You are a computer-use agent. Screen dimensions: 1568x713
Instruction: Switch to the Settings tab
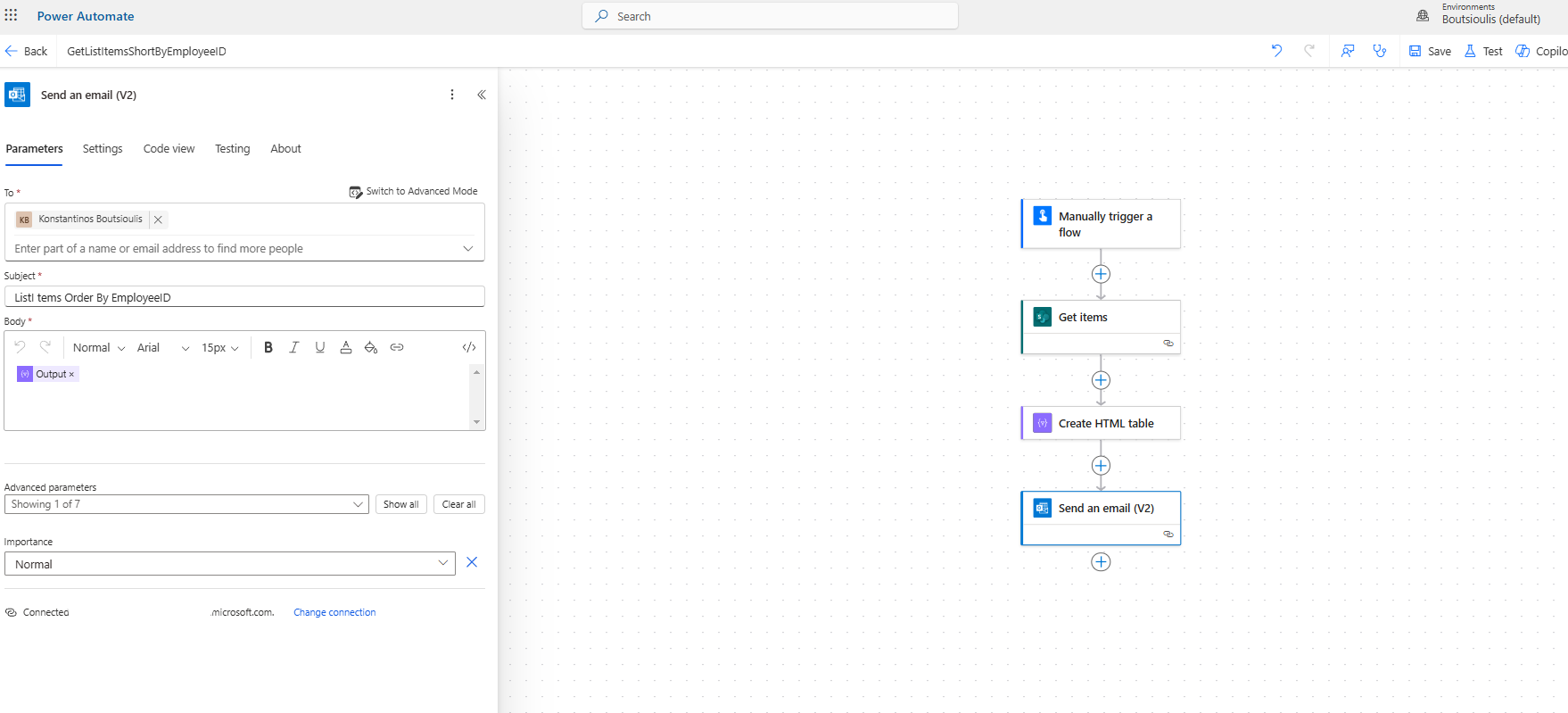pos(103,149)
